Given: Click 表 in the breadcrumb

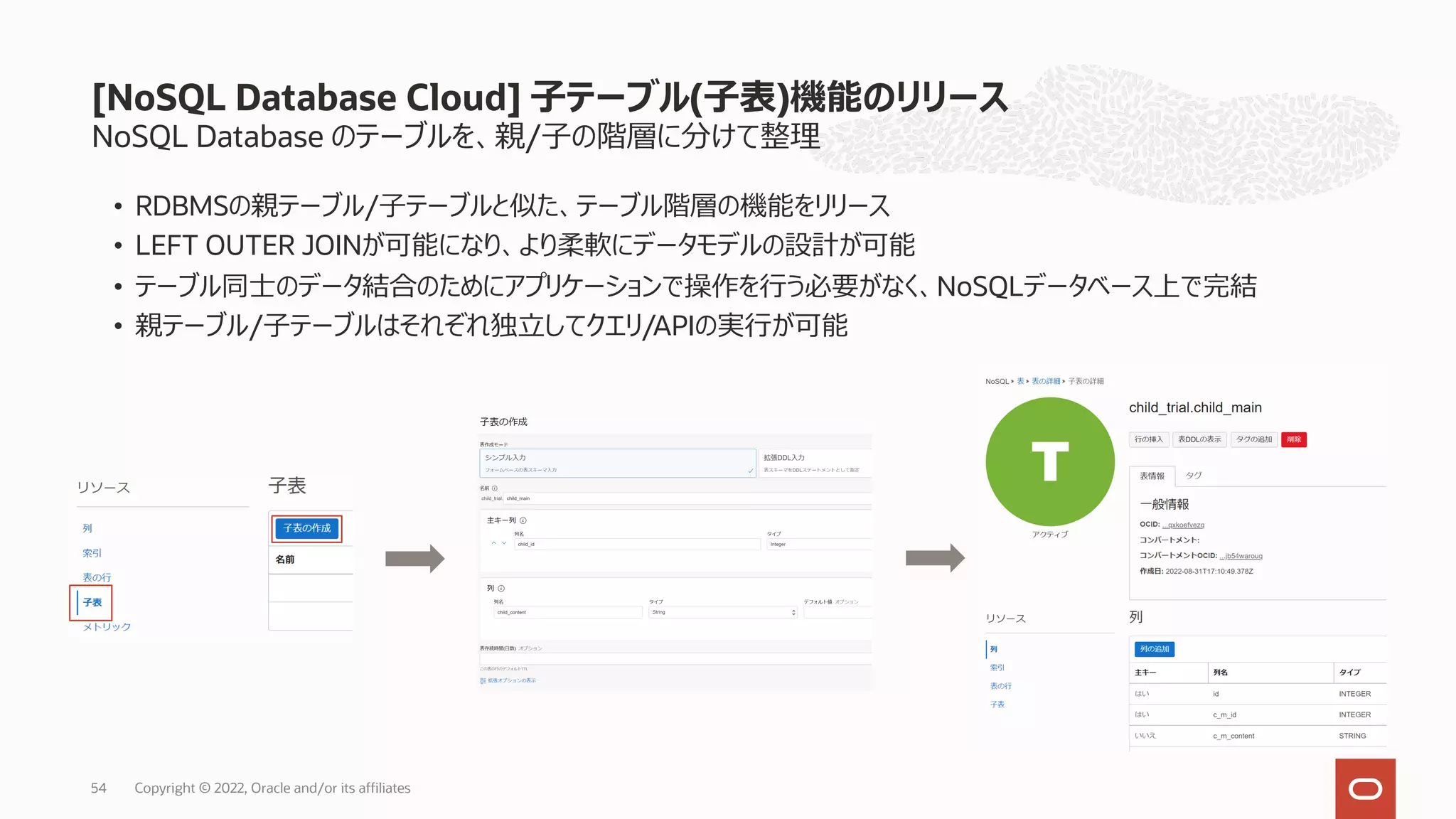Looking at the screenshot, I should coord(1020,382).
